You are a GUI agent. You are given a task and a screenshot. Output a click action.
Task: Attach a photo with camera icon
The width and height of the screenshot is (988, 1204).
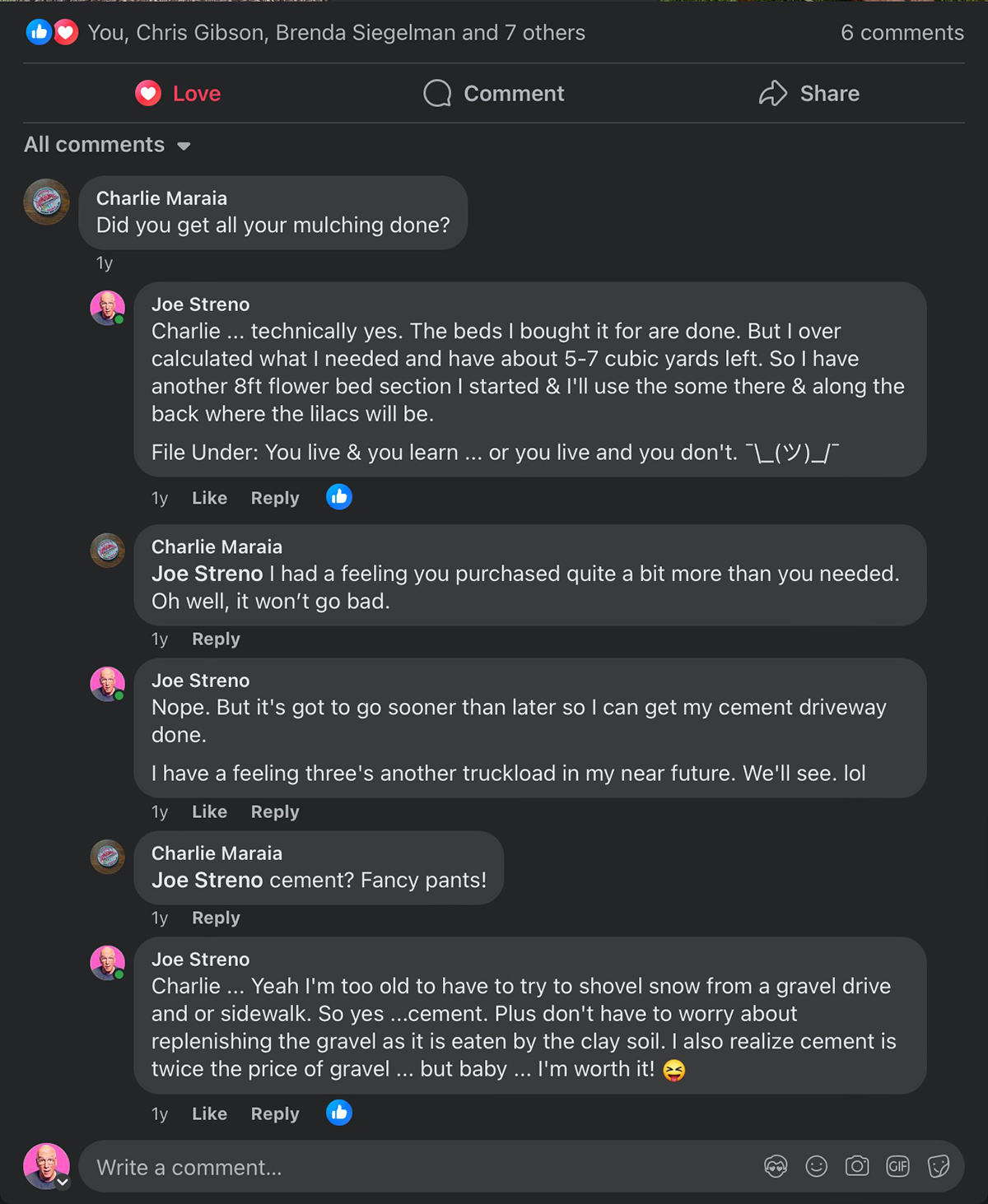857,1166
